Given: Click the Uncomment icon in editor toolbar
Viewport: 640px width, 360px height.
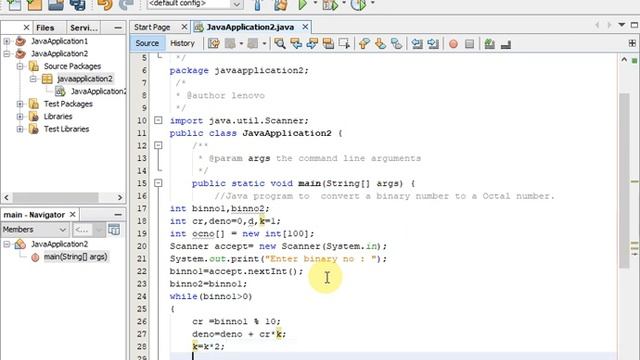Looking at the screenshot, I should tap(506, 44).
